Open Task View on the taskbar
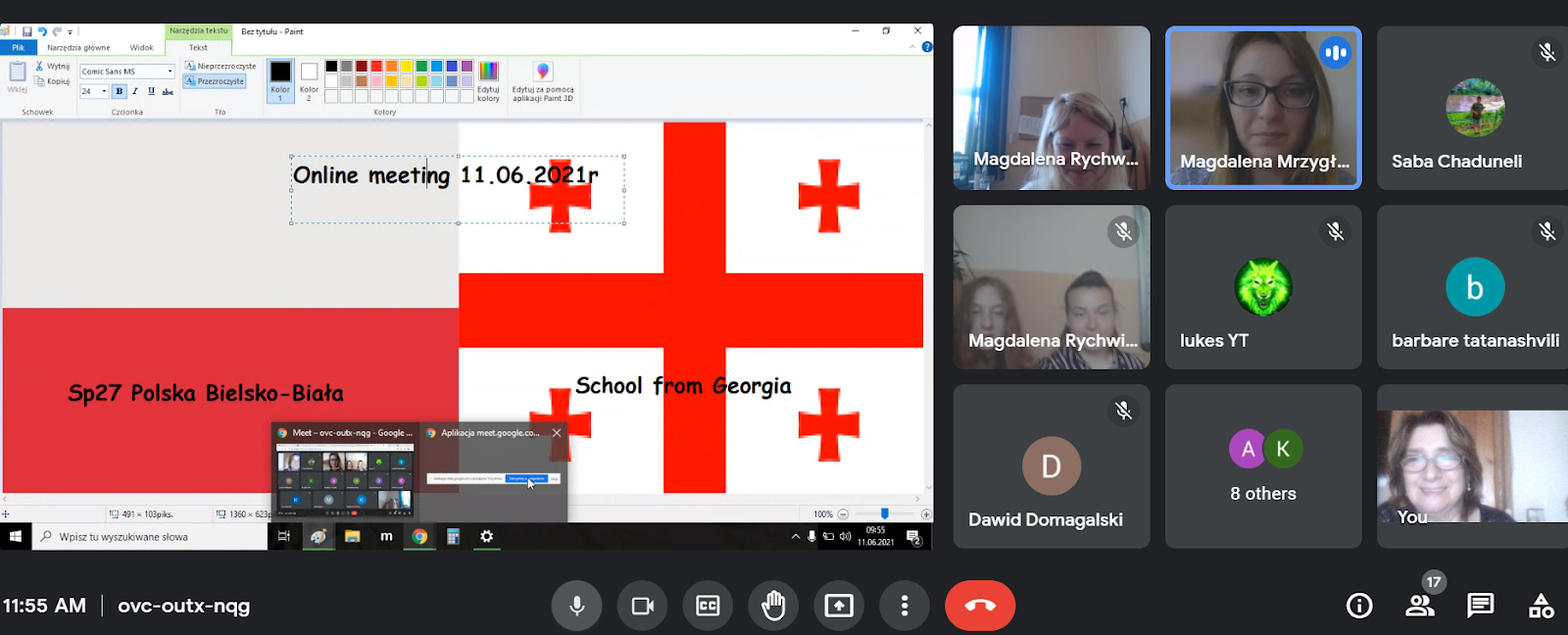The width and height of the screenshot is (1568, 635). tap(284, 536)
